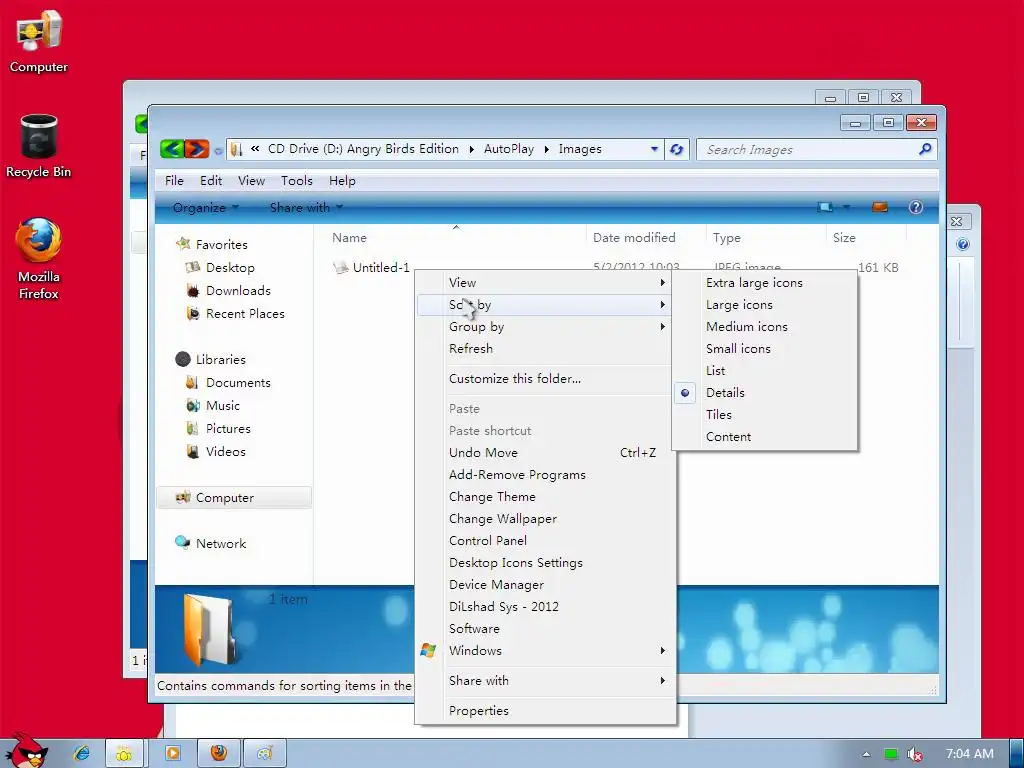This screenshot has height=768, width=1024.
Task: Expand the Group by submenu
Action: tap(545, 327)
